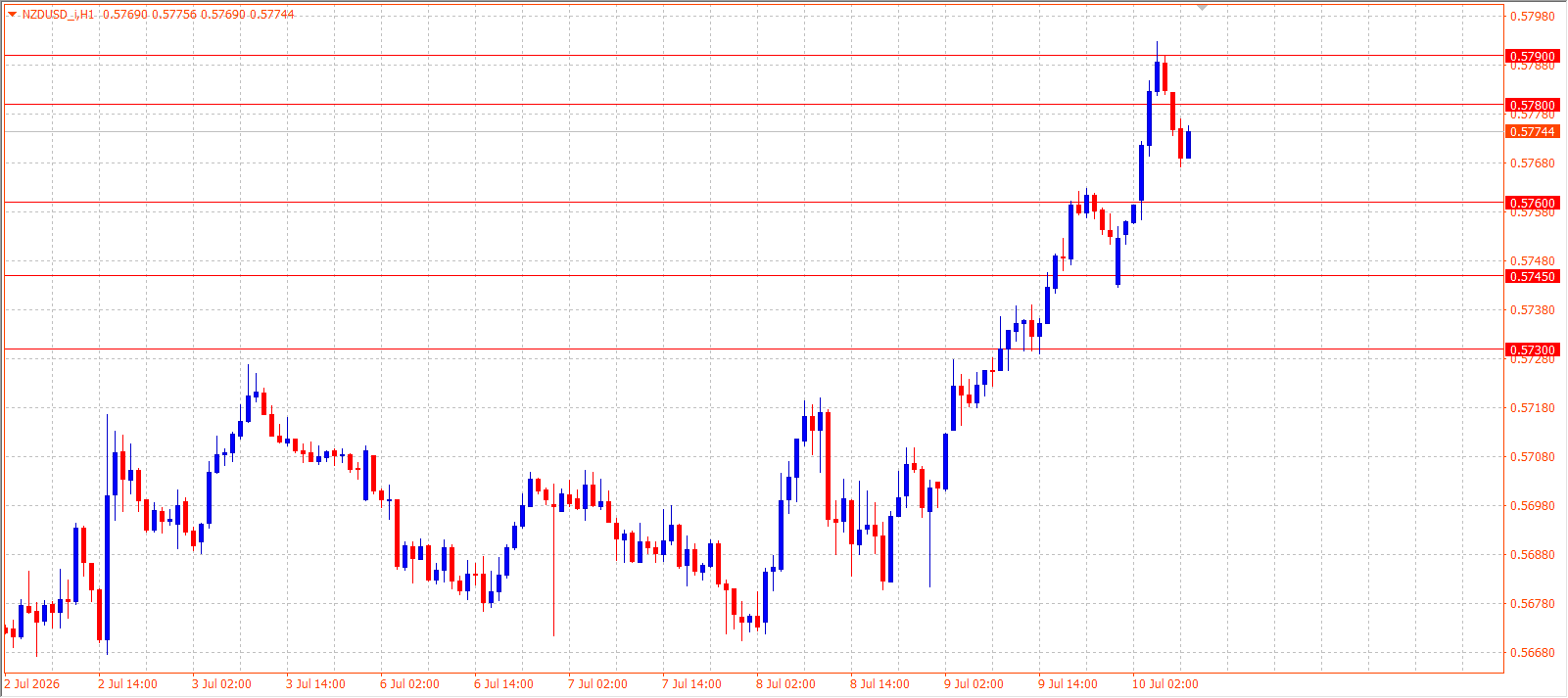1568x698 pixels.
Task: Click the 7 Jul 02:00 time label
Action: coord(597,684)
